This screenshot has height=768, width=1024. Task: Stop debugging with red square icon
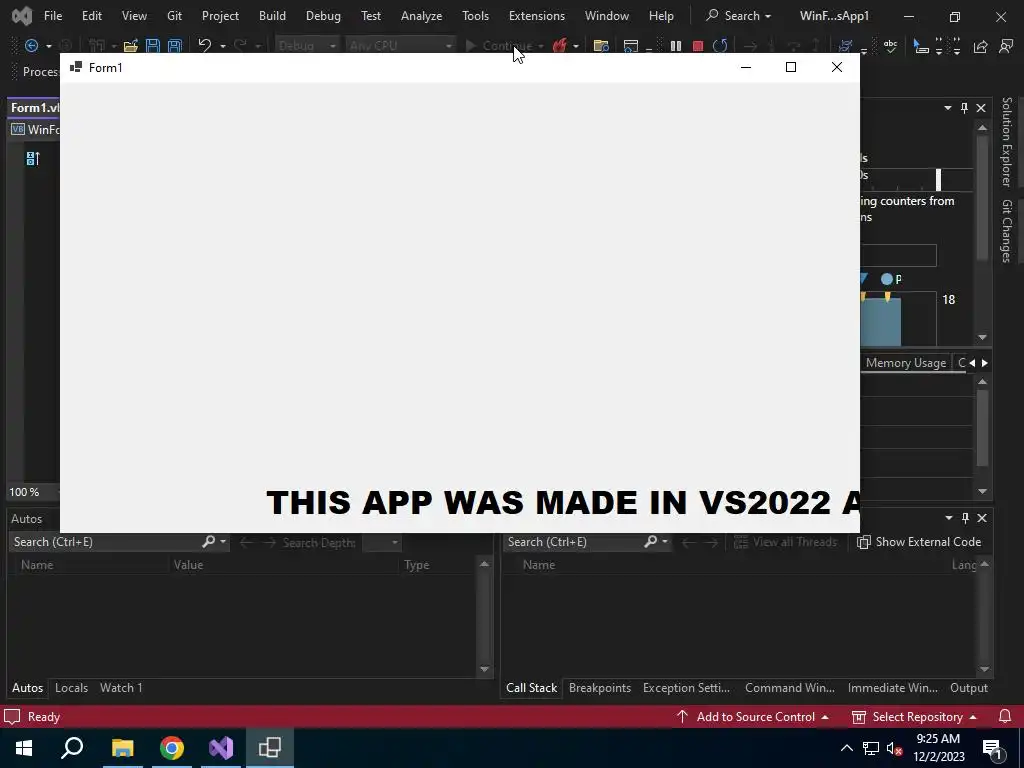697,46
